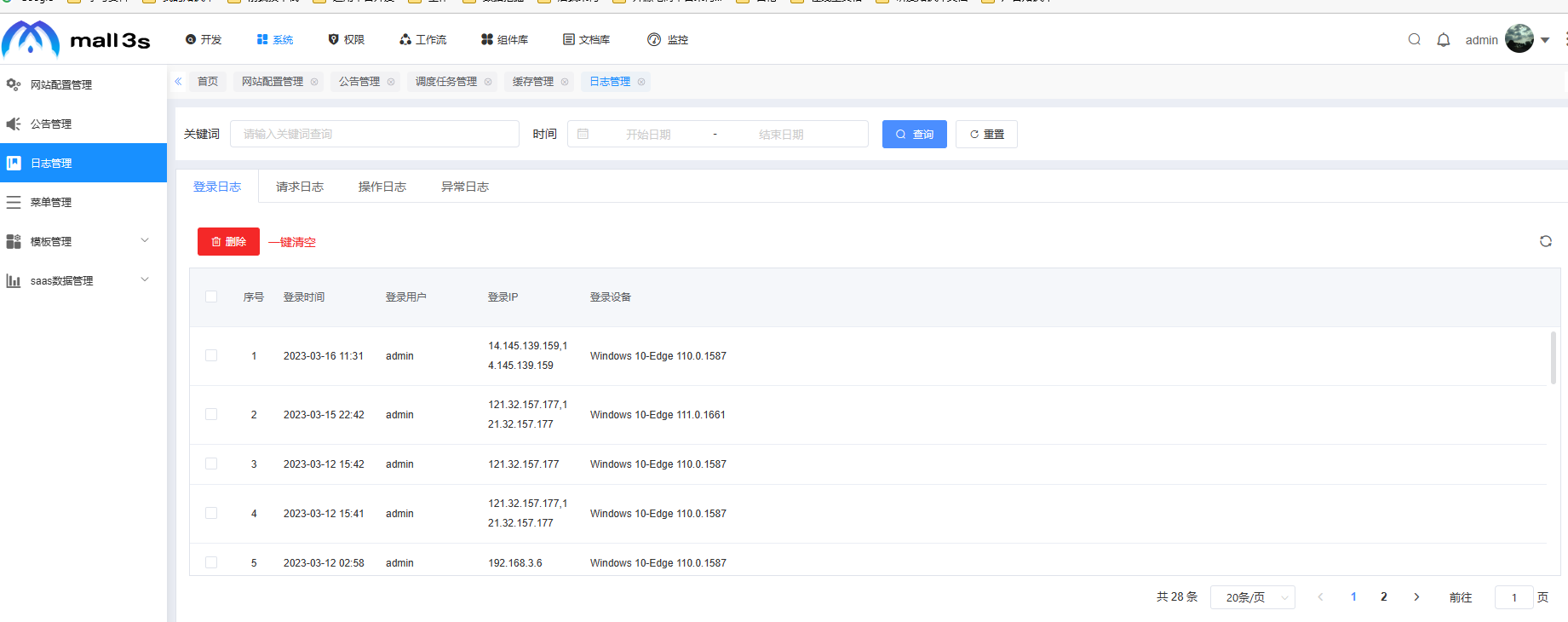This screenshot has height=622, width=1568.
Task: Open the 权限 top menu
Action: 347,40
